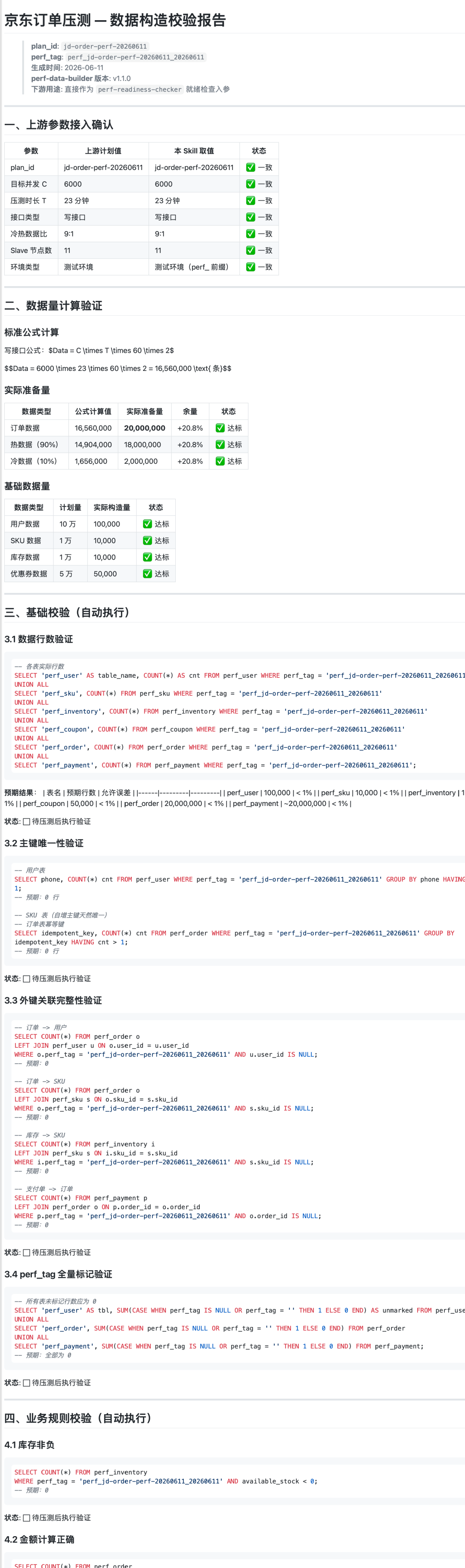Screen dimensions: 465x1568
Task: Click the SQL comment -- 所有表未标记行数应为 0
Action: [x=55, y=1301]
